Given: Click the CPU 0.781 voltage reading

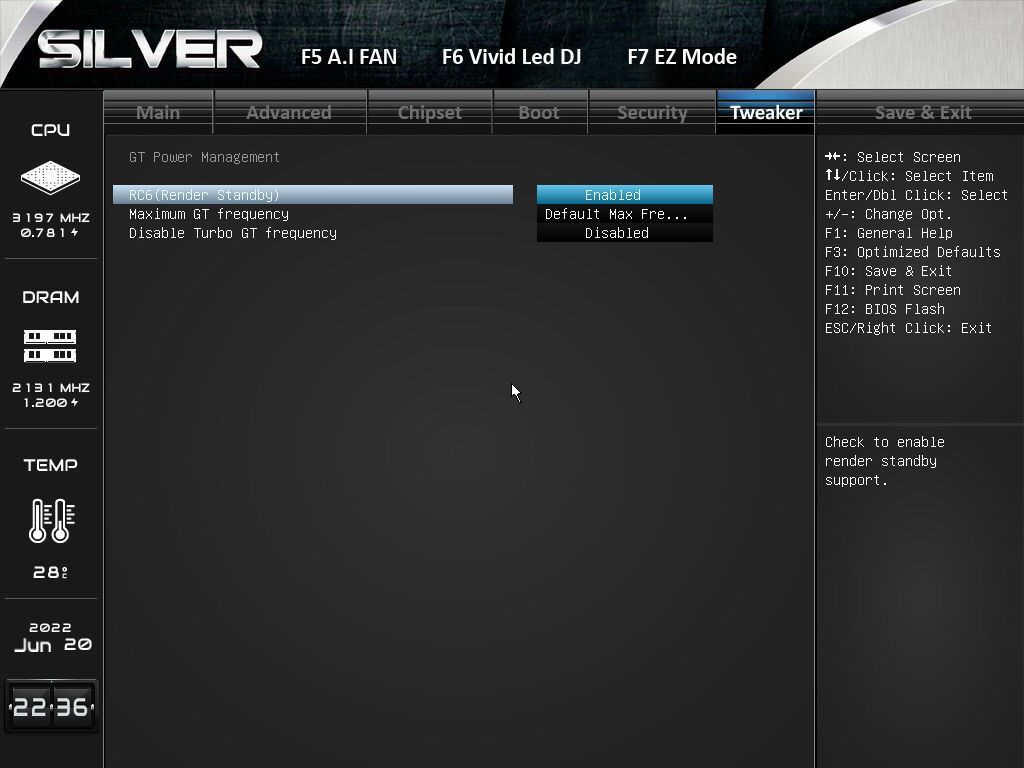Looking at the screenshot, I should [50, 232].
